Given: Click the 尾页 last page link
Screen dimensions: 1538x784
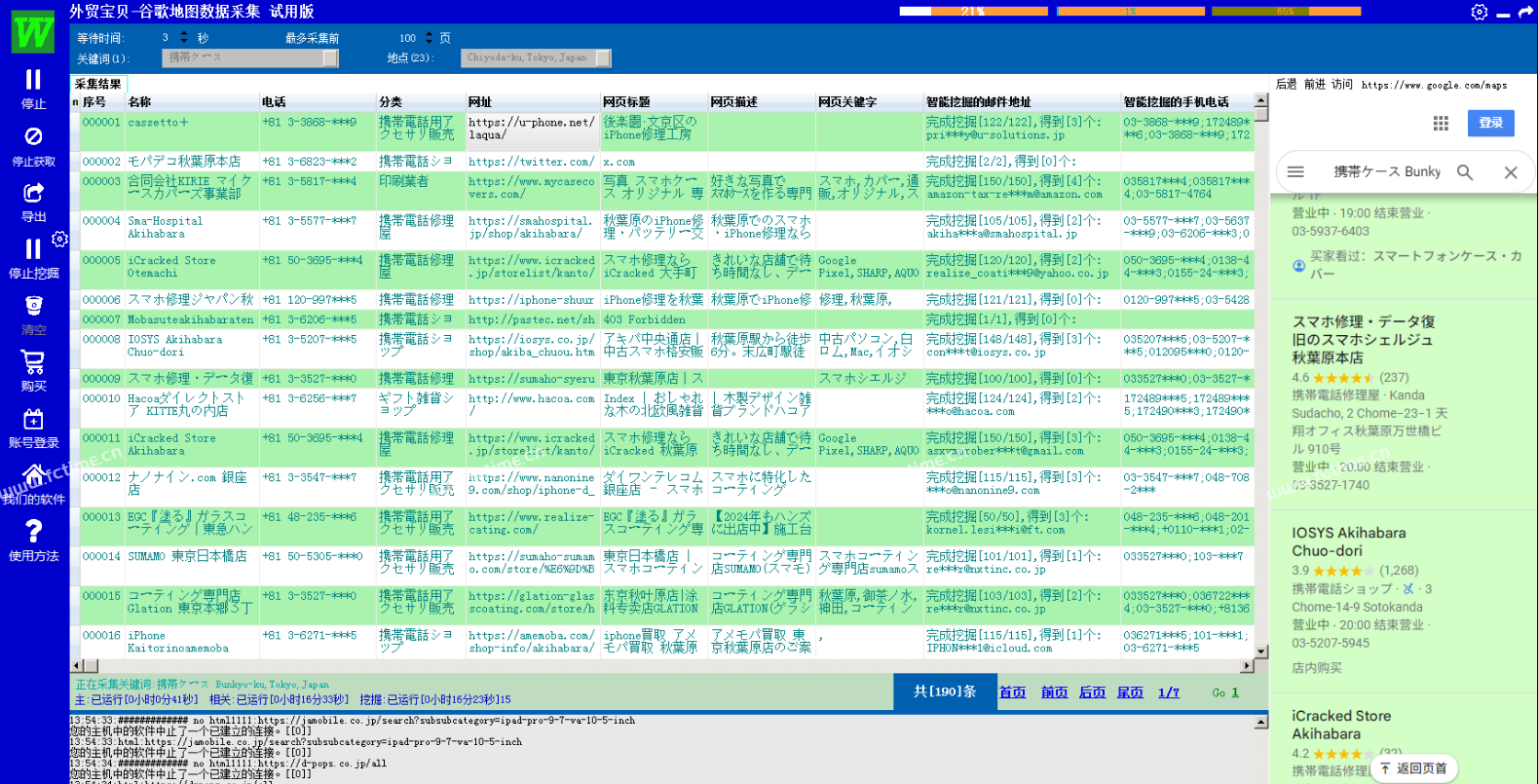Looking at the screenshot, I should [1130, 692].
